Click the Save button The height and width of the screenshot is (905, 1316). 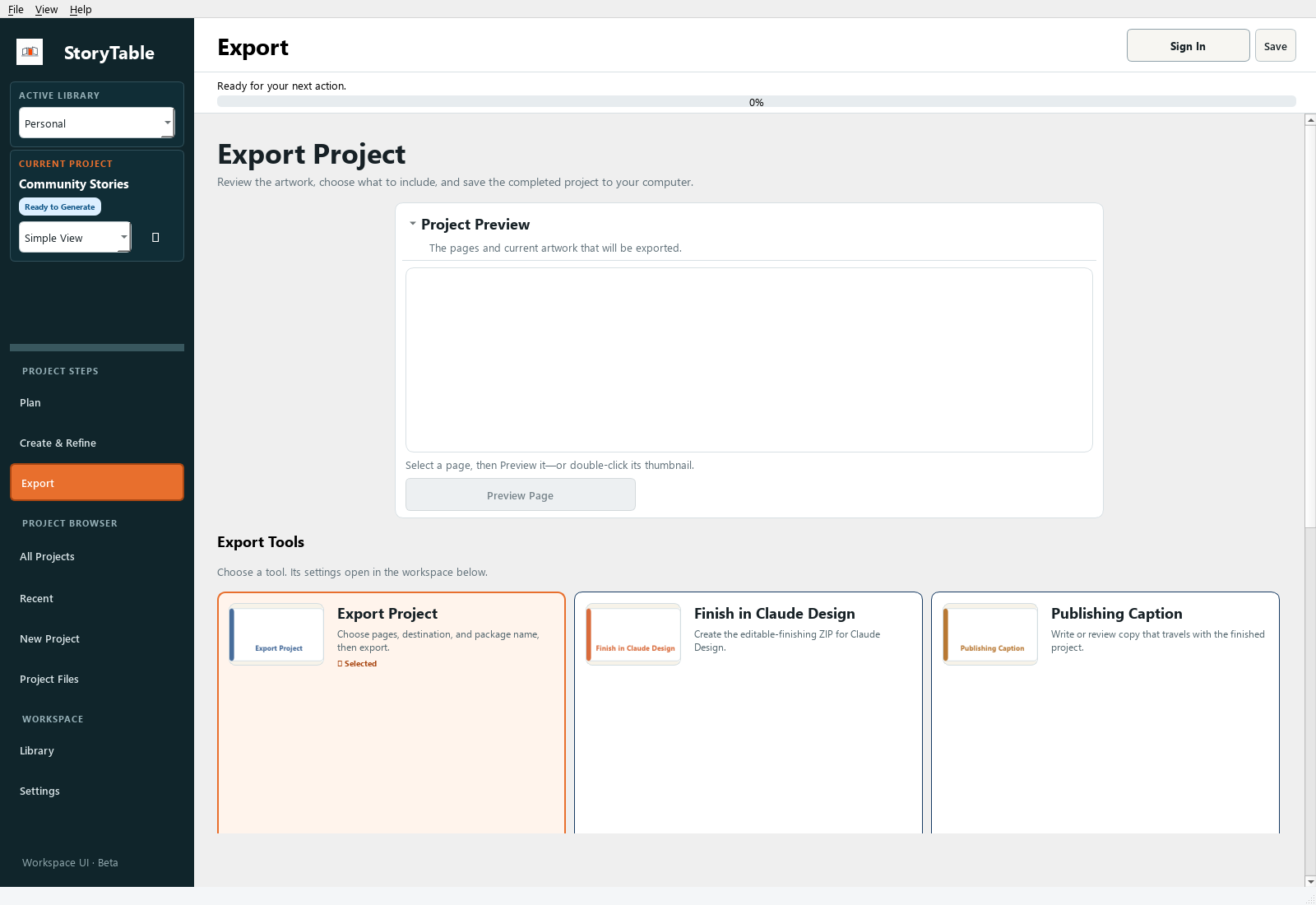point(1276,46)
